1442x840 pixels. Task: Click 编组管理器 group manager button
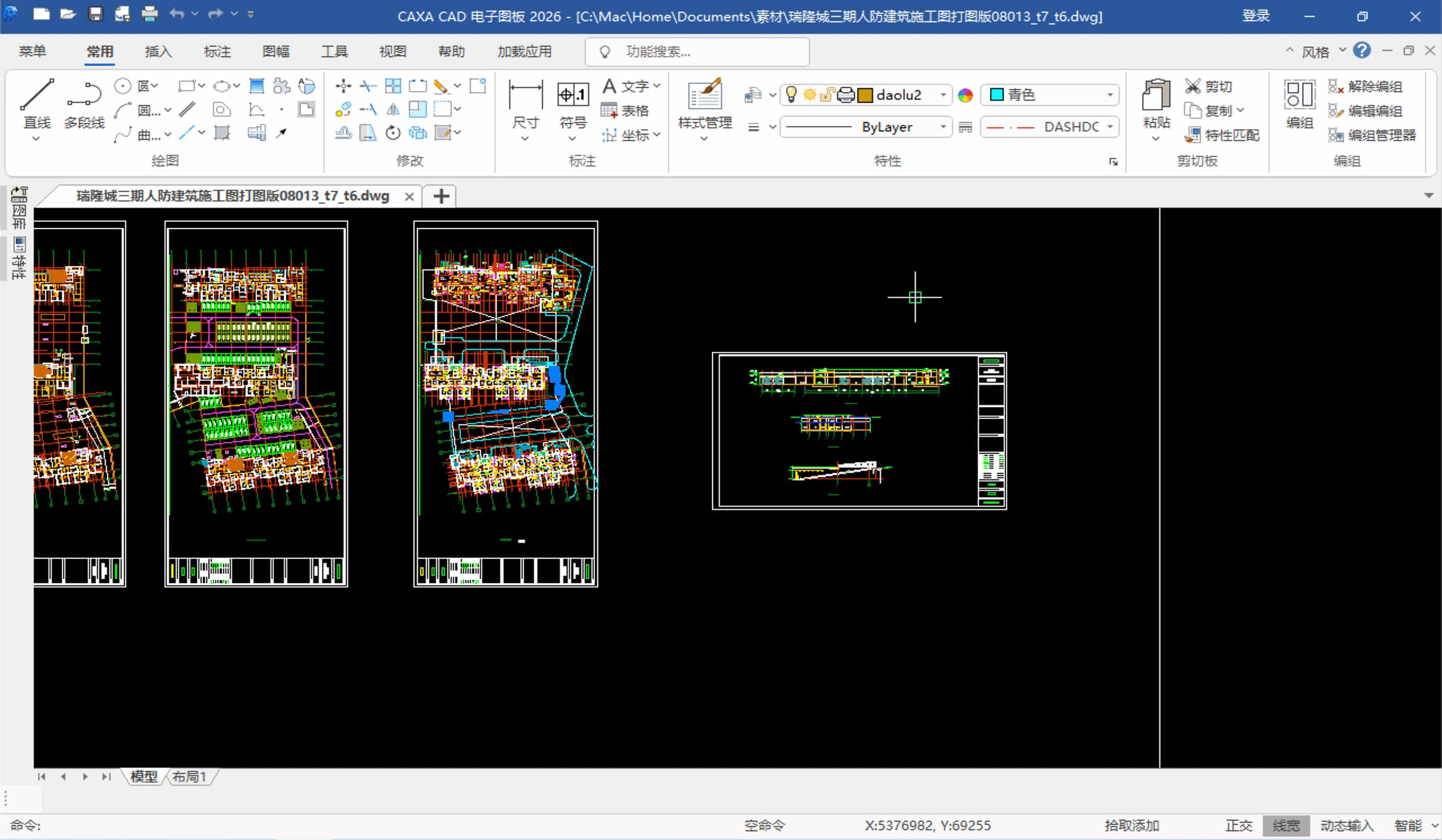click(1373, 136)
